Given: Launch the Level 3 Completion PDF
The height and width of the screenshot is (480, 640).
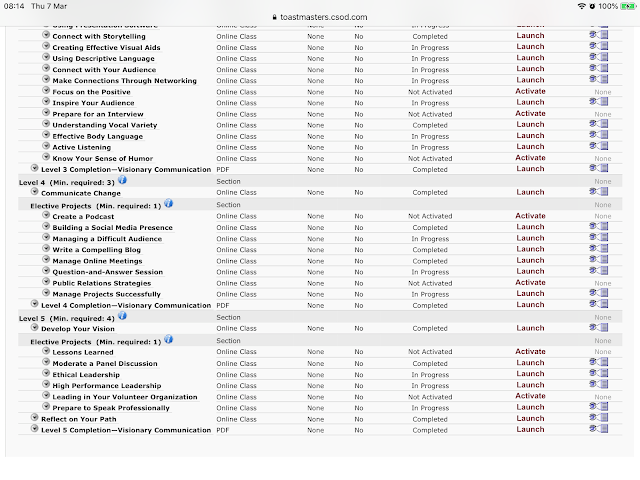Looking at the screenshot, I should coord(530,169).
